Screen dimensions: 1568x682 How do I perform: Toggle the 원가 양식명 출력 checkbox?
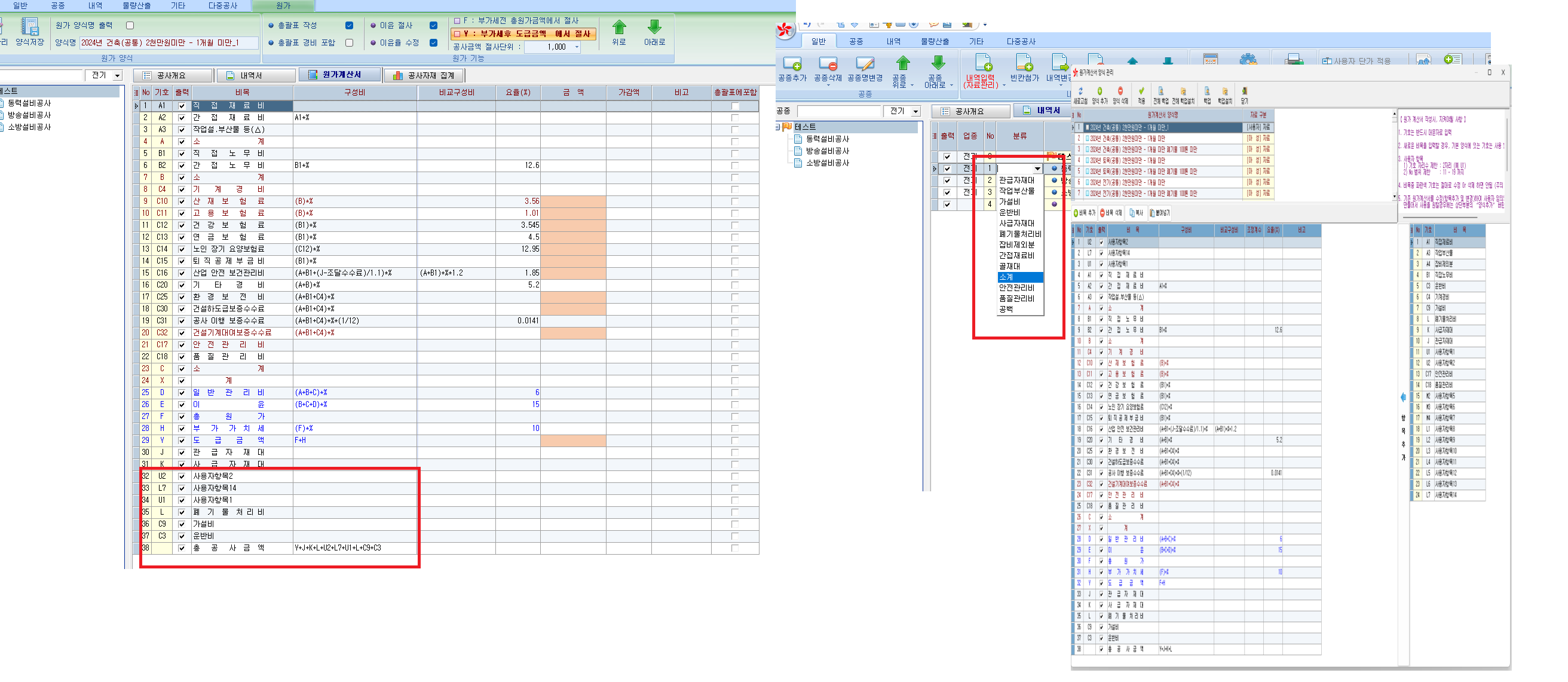(x=130, y=26)
